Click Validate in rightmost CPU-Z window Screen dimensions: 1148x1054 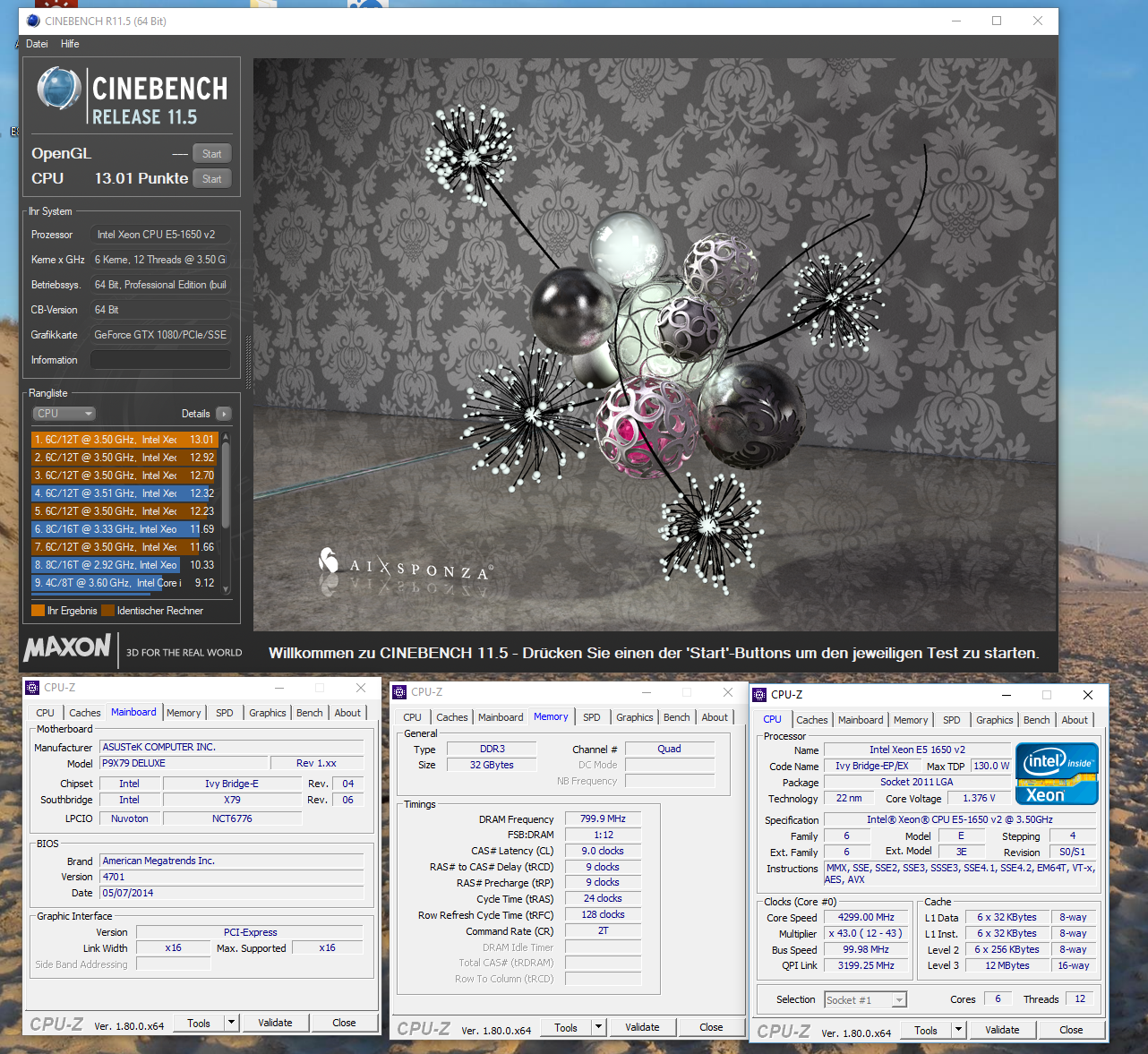pos(1002,1030)
